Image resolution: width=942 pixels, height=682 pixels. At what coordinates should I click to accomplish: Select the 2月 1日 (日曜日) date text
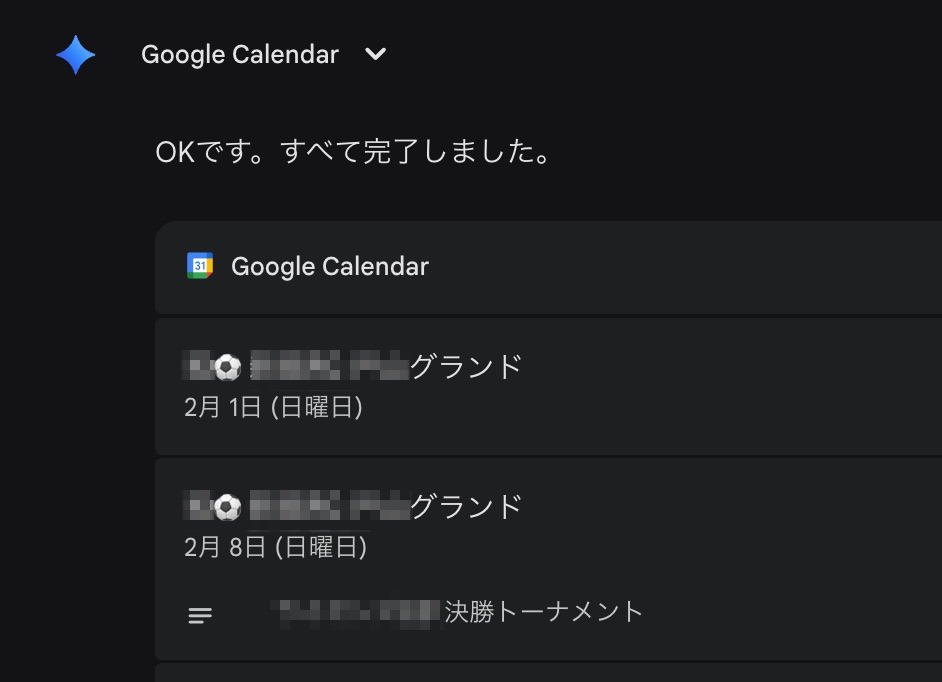tap(273, 407)
